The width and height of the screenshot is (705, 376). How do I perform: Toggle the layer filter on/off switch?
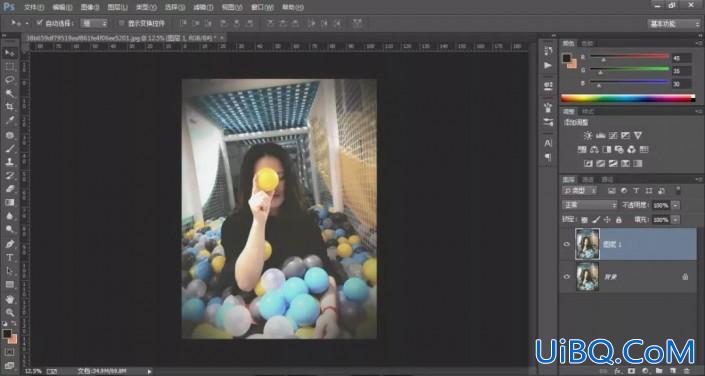678,190
